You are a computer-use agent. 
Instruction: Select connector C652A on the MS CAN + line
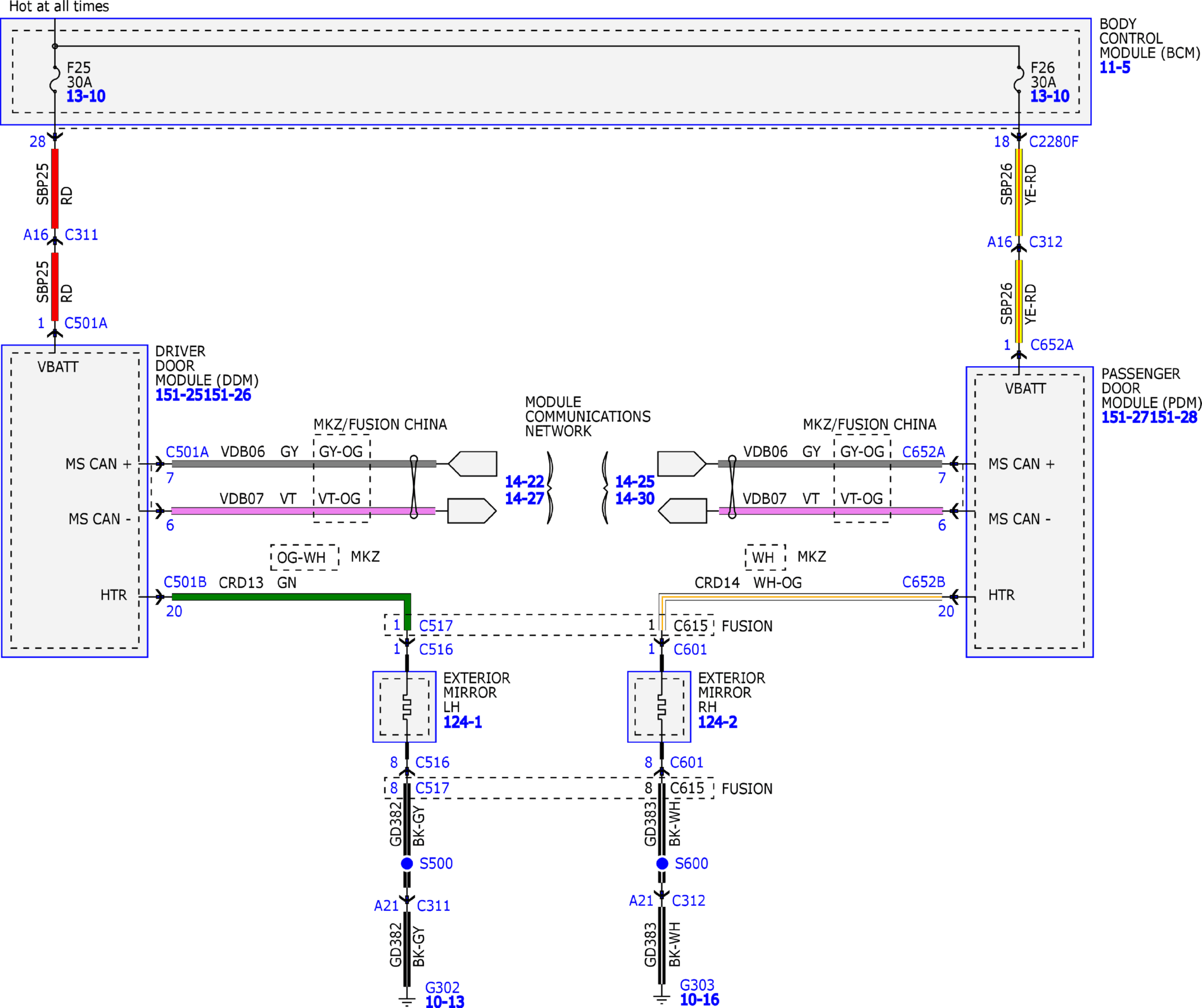coord(924,452)
